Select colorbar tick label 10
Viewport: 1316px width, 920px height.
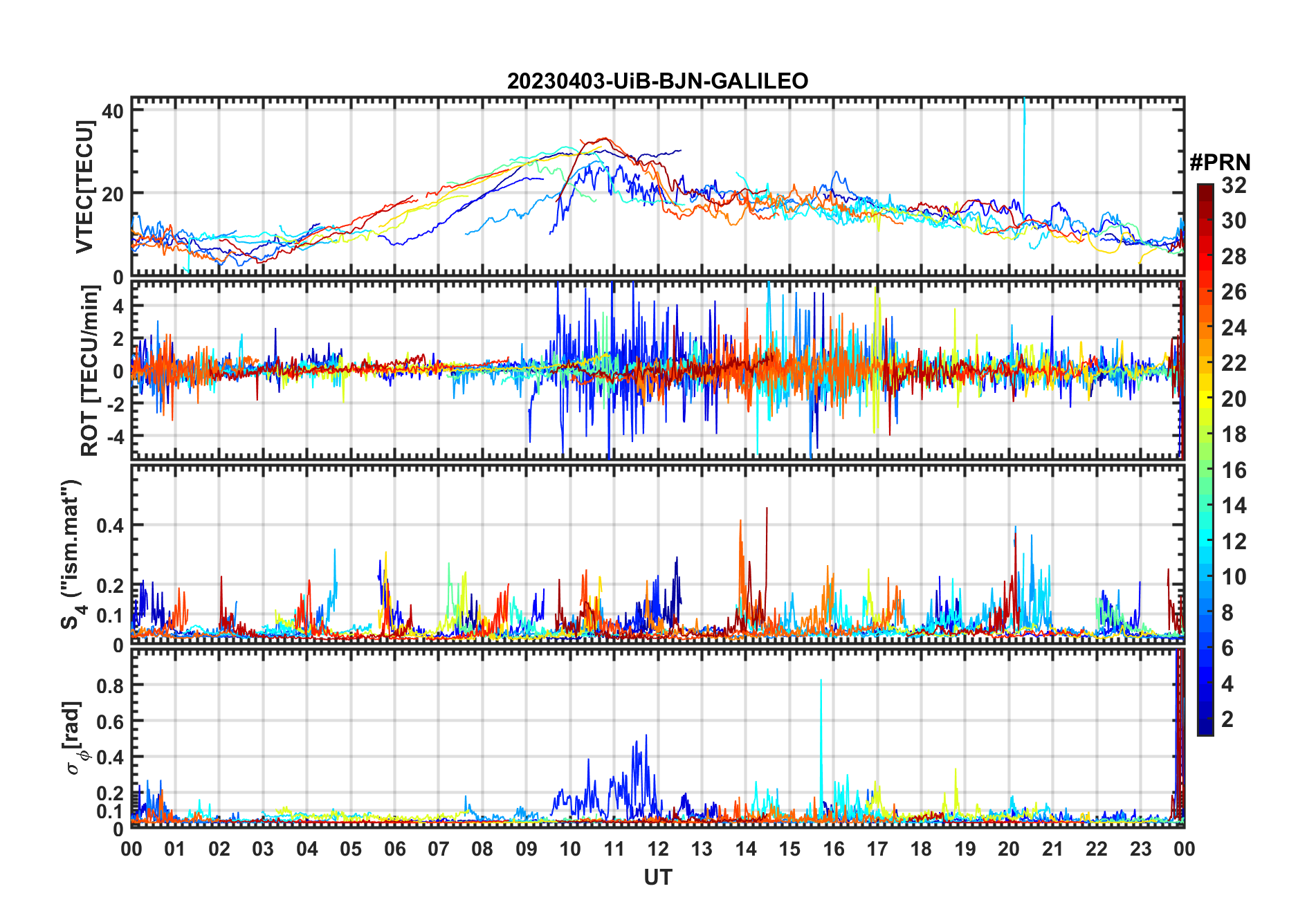[x=1234, y=577]
